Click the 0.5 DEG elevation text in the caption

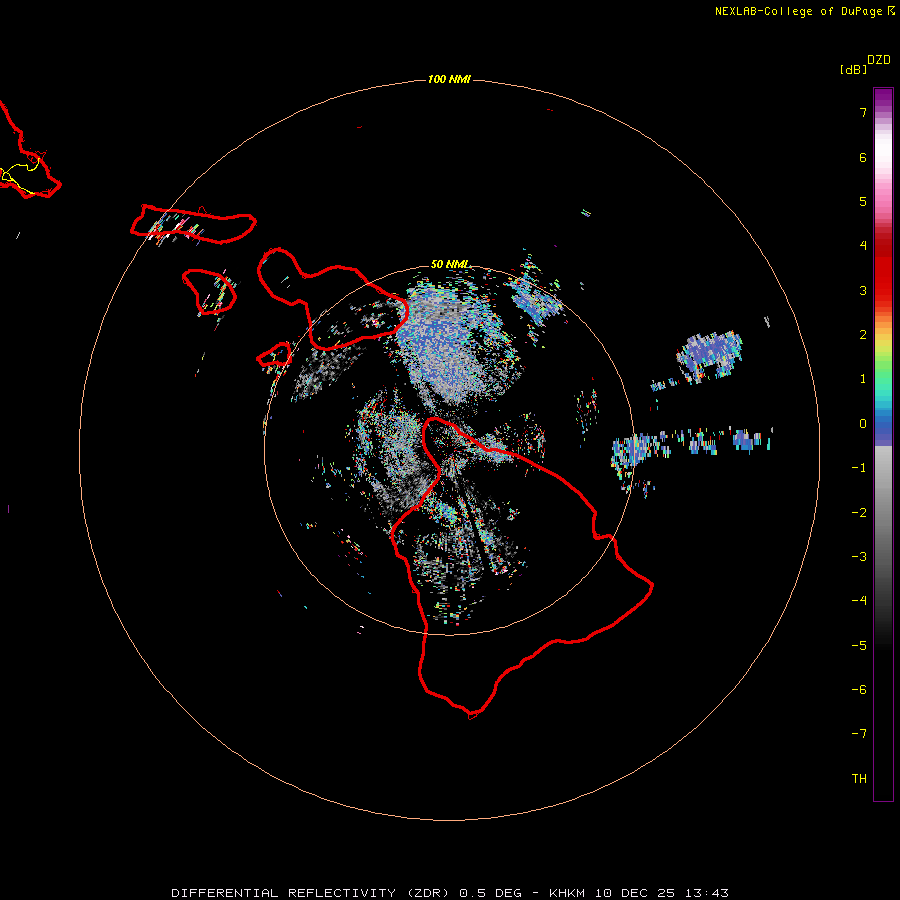490,893
